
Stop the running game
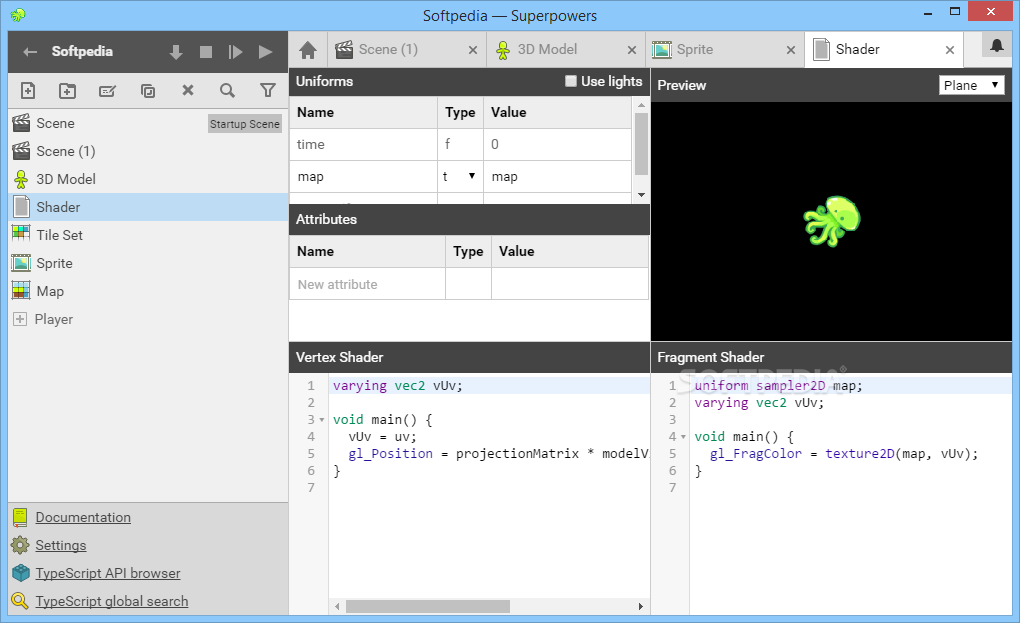click(206, 52)
